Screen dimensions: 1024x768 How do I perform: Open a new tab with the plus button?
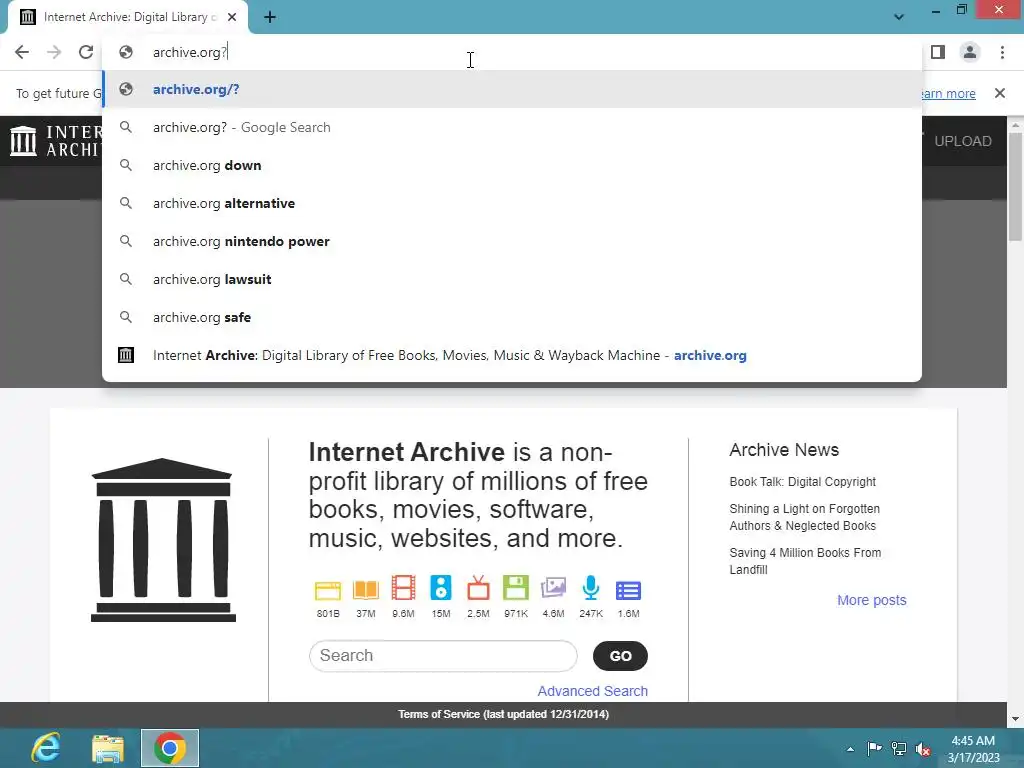[270, 18]
